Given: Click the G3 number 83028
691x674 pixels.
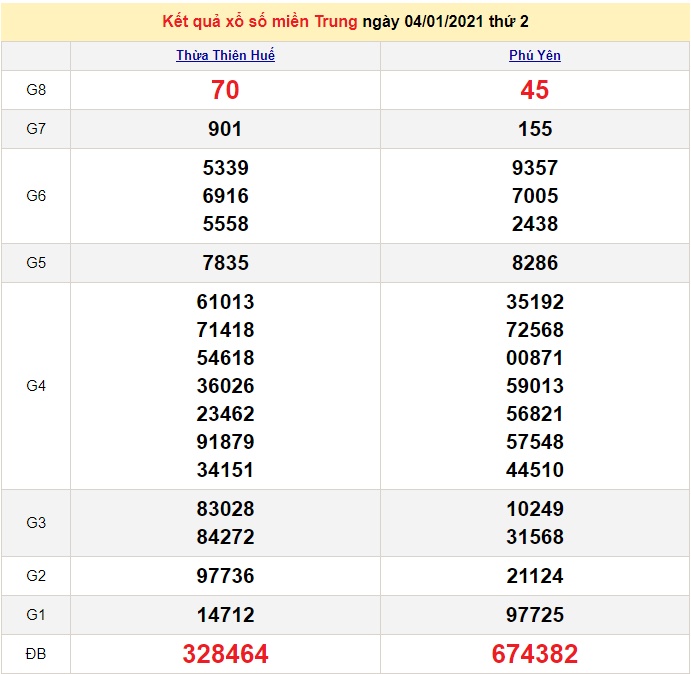Looking at the screenshot, I should click(x=225, y=509).
